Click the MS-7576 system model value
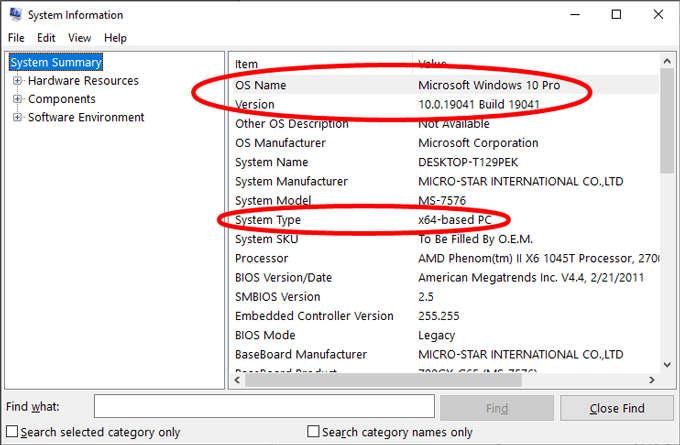 [x=442, y=200]
